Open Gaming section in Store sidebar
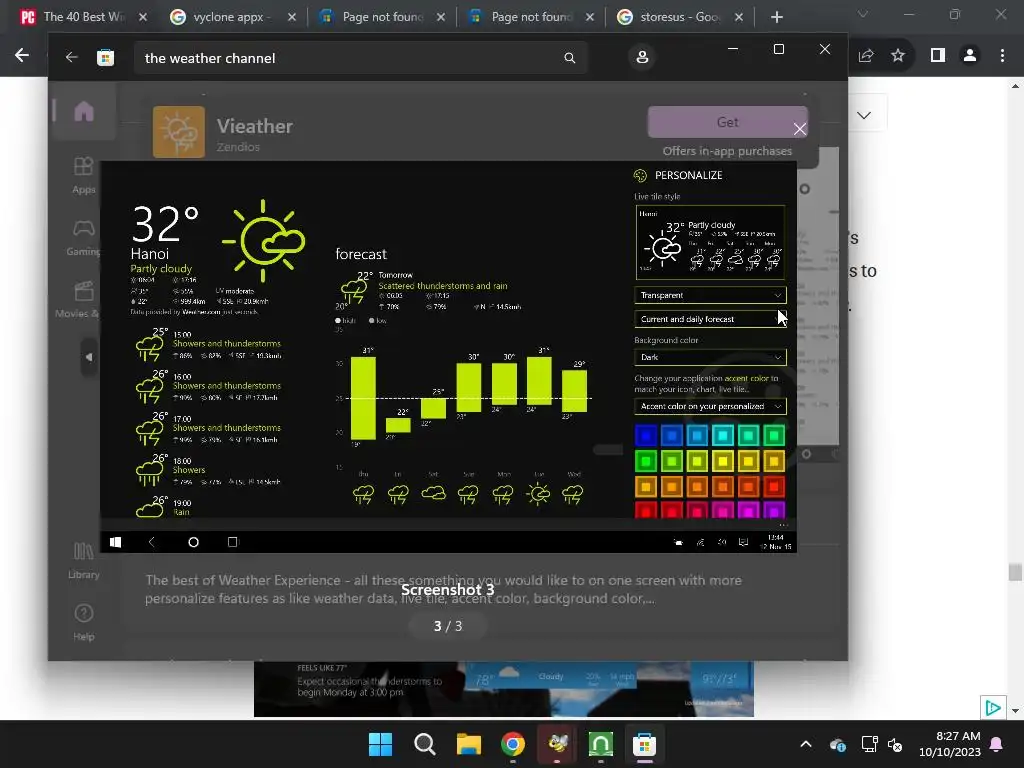 tap(84, 238)
